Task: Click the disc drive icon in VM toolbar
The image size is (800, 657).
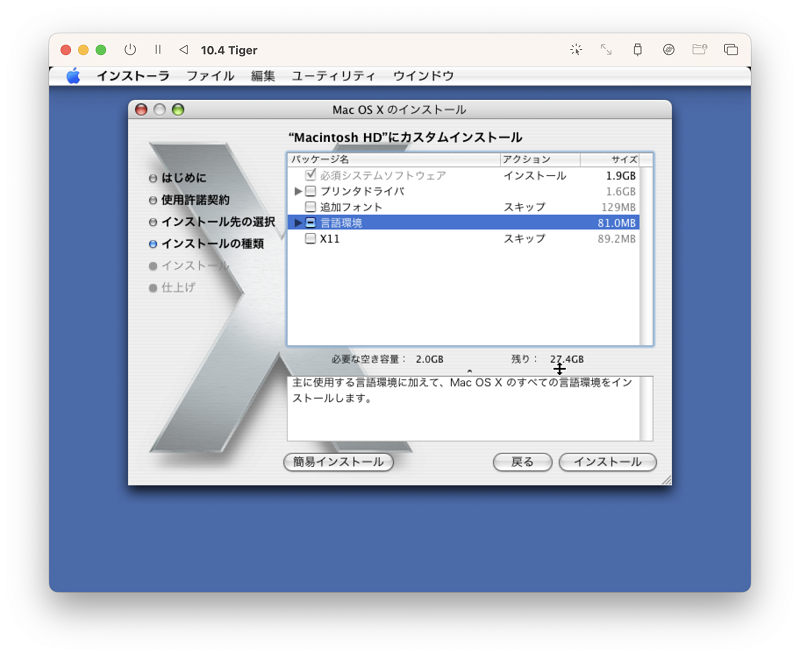Action: point(668,49)
